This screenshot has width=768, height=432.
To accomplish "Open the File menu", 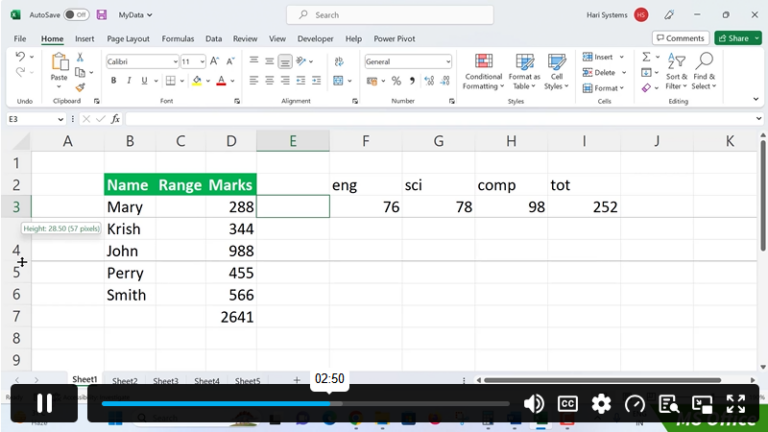I will point(20,39).
